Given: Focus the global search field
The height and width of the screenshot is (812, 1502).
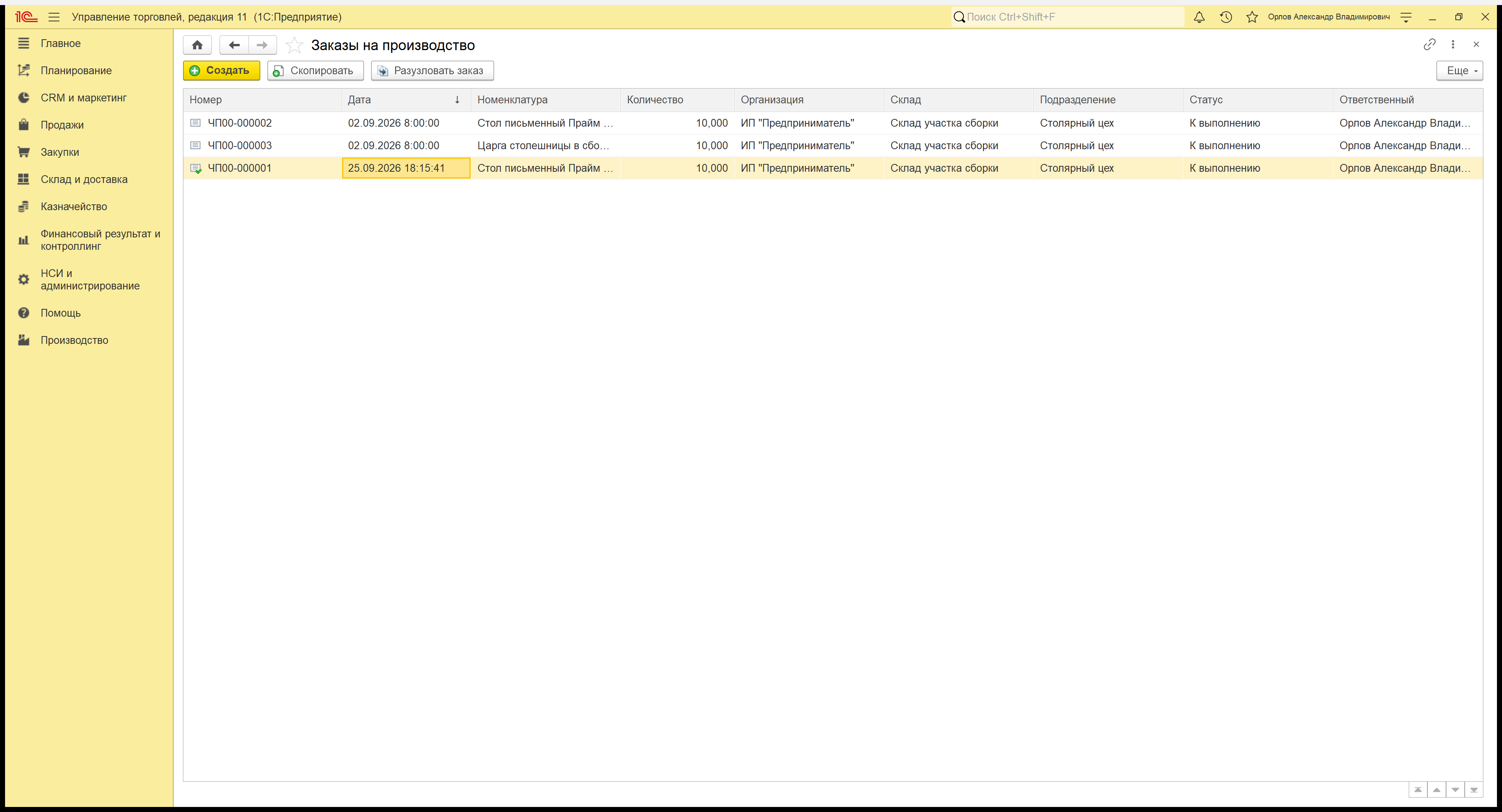Looking at the screenshot, I should (1068, 17).
